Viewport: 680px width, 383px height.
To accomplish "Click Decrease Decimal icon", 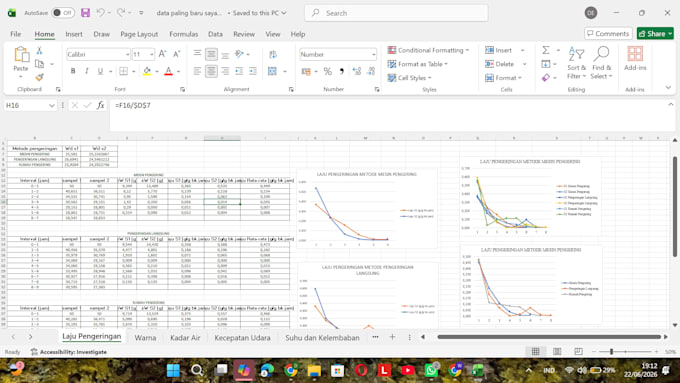I will click(371, 71).
